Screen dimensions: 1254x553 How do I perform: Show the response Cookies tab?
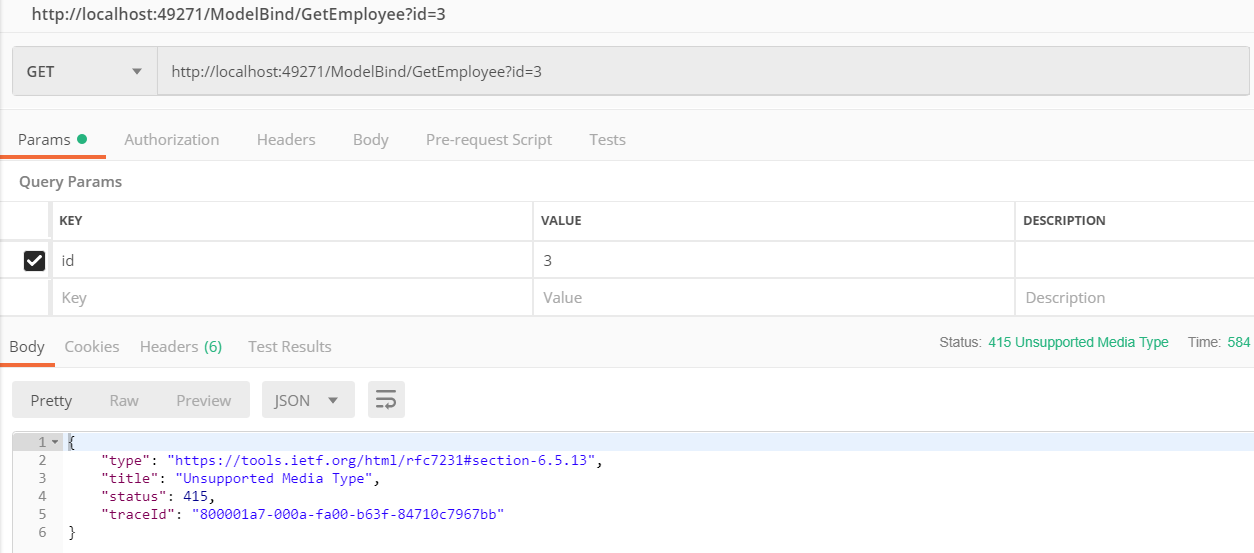click(92, 346)
